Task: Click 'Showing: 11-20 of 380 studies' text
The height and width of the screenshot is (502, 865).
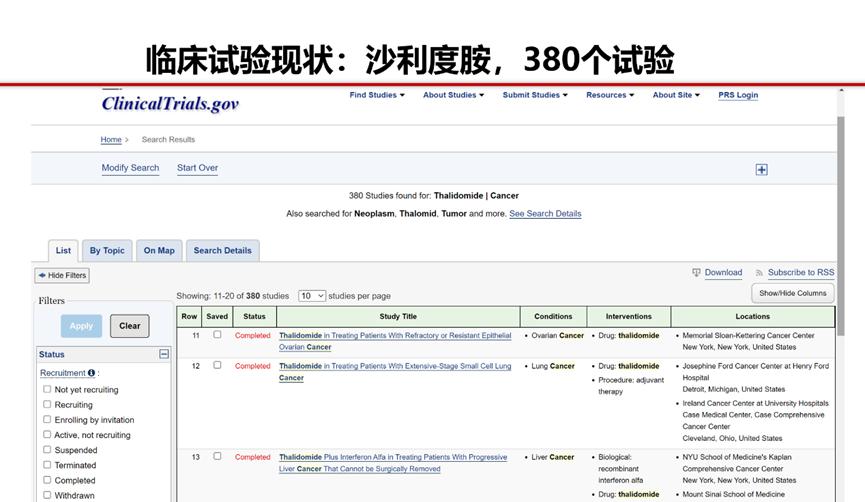Action: click(x=233, y=296)
